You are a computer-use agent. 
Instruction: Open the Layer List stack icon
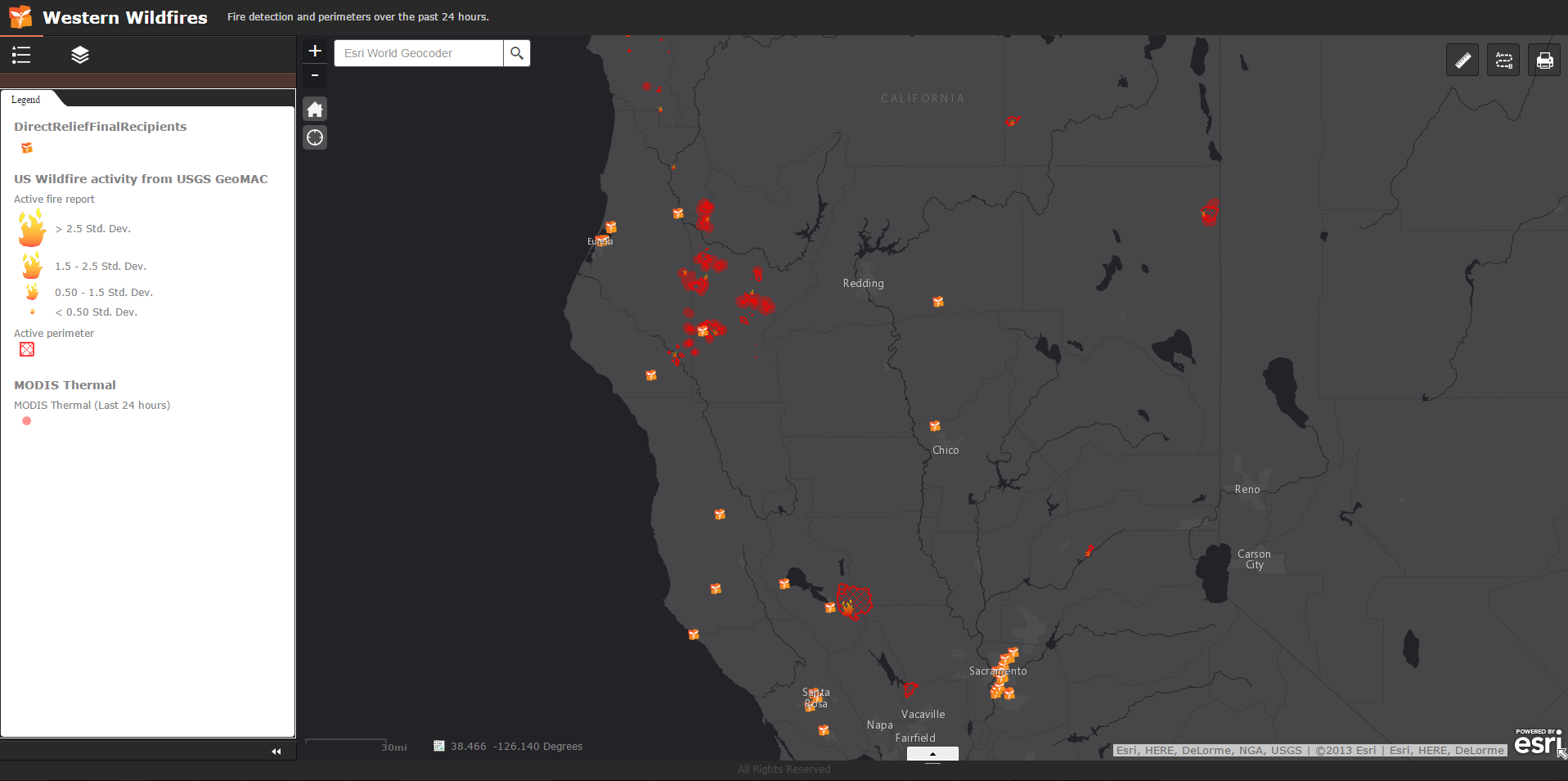coord(79,55)
